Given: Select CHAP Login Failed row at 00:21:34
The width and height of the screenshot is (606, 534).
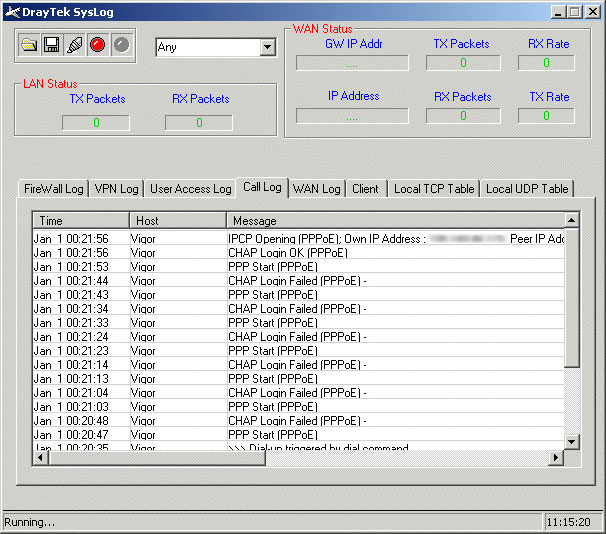Looking at the screenshot, I should coord(298,309).
